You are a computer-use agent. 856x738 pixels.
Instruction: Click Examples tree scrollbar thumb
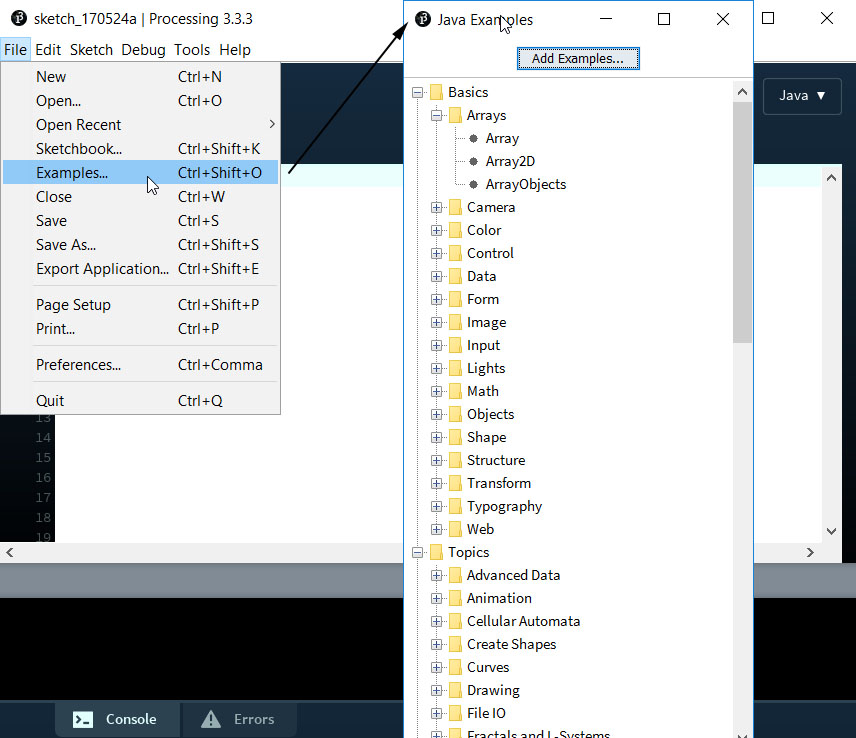[x=742, y=223]
